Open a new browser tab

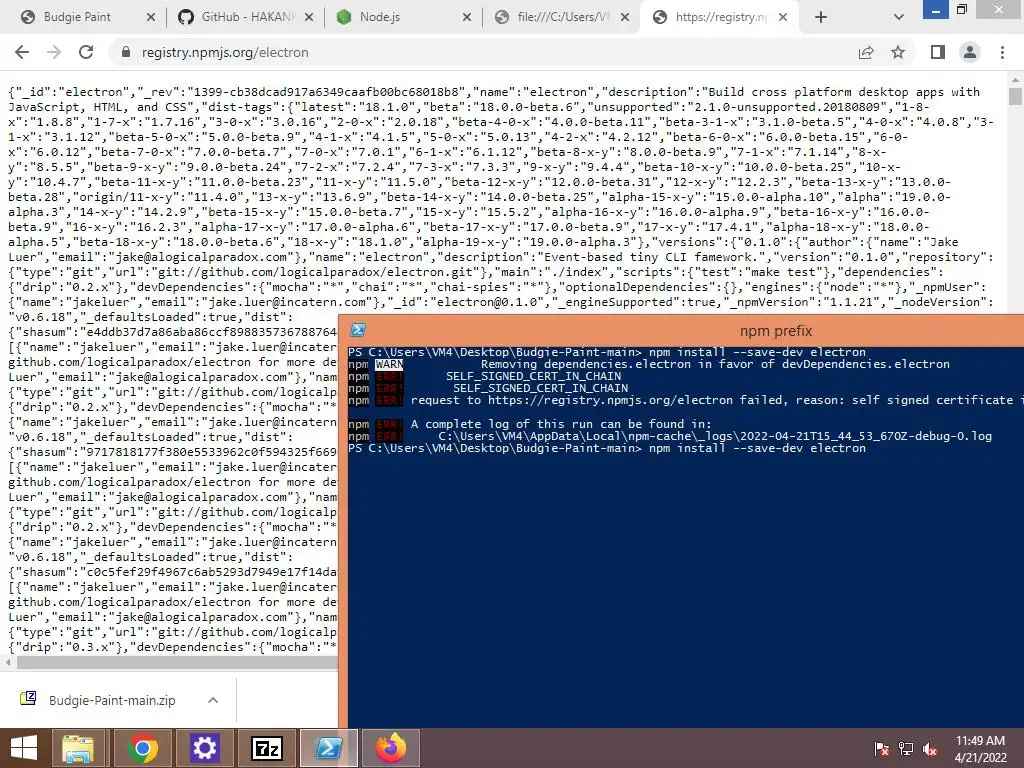coord(821,17)
